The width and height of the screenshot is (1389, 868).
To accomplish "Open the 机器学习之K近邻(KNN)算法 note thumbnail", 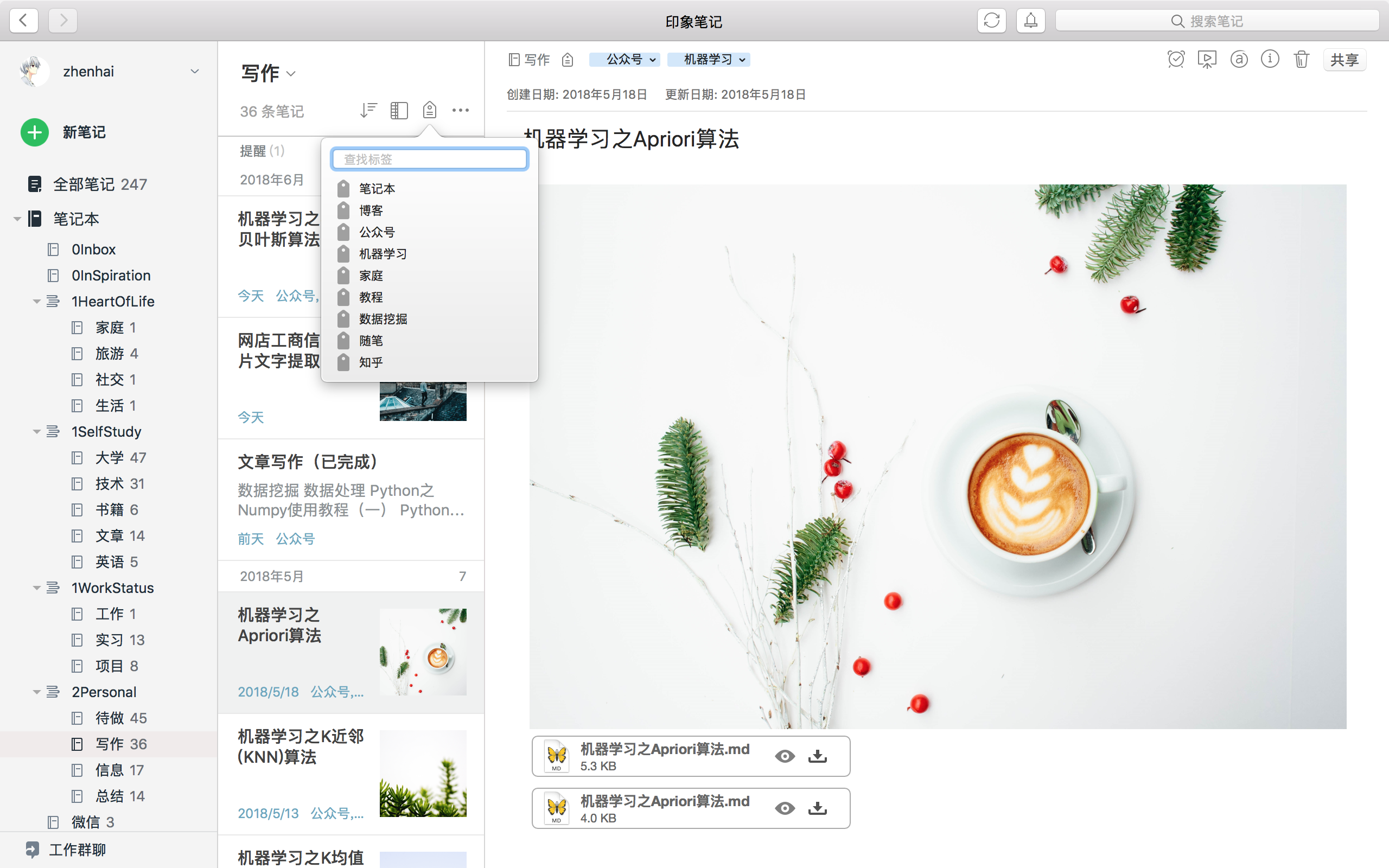I will coord(423,773).
